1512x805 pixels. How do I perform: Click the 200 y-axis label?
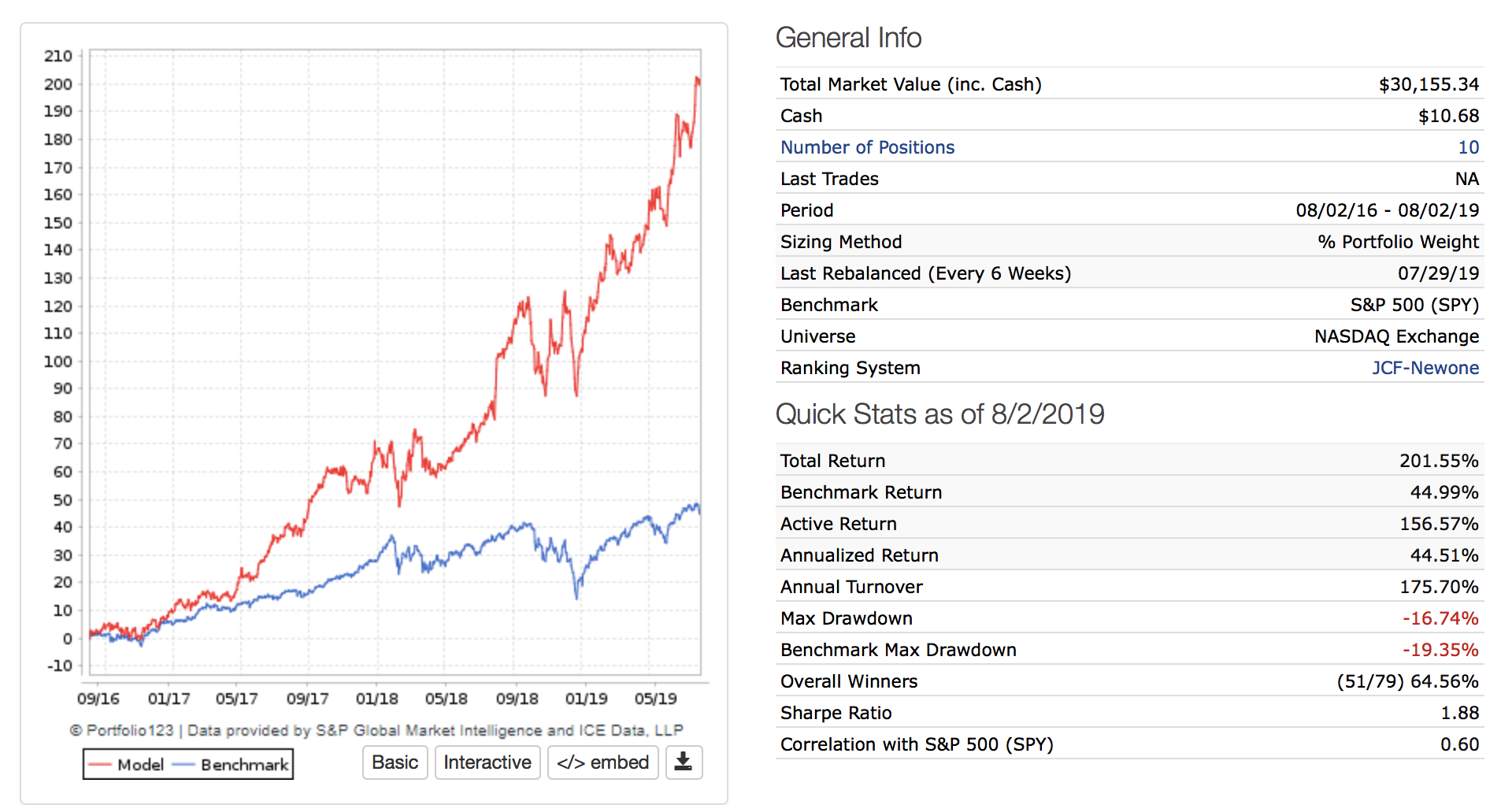[58, 84]
